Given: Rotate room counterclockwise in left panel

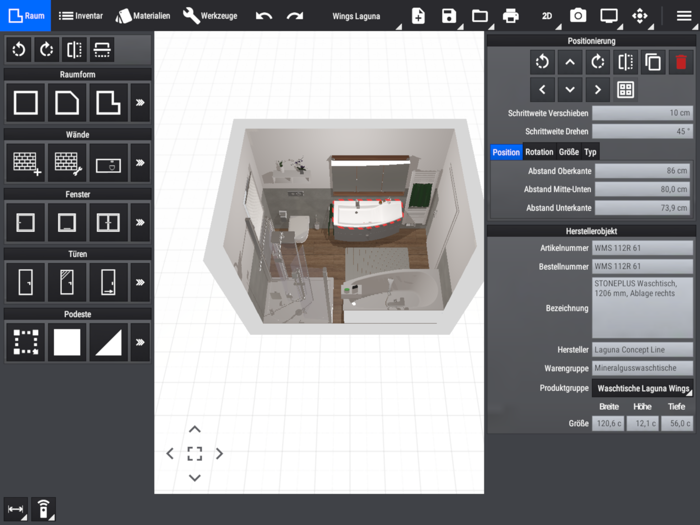Looking at the screenshot, I should (19, 50).
